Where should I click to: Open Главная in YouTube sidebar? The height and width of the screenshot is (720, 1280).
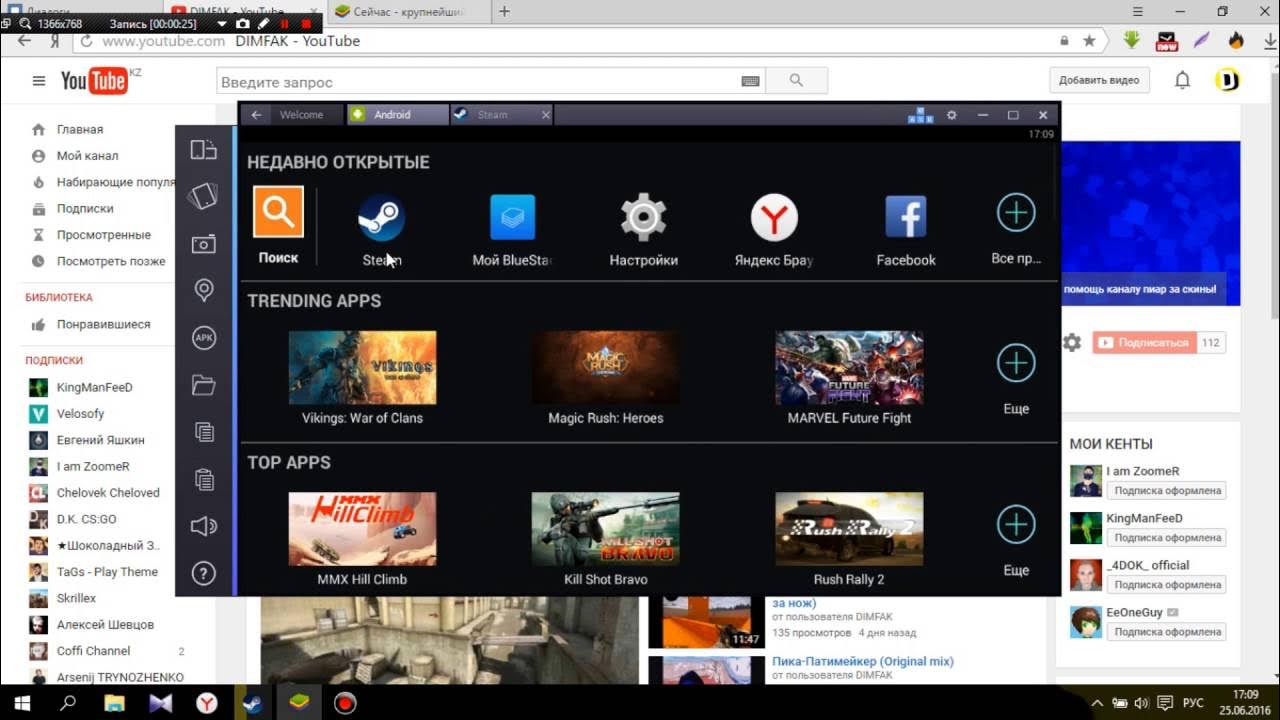80,129
